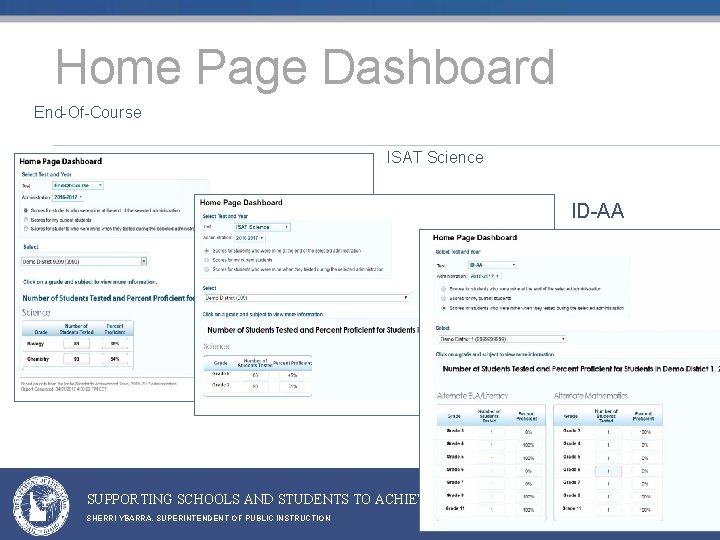Open the ID-AA Test dropdown
Viewport: 720px width, 540px height.
pos(492,265)
